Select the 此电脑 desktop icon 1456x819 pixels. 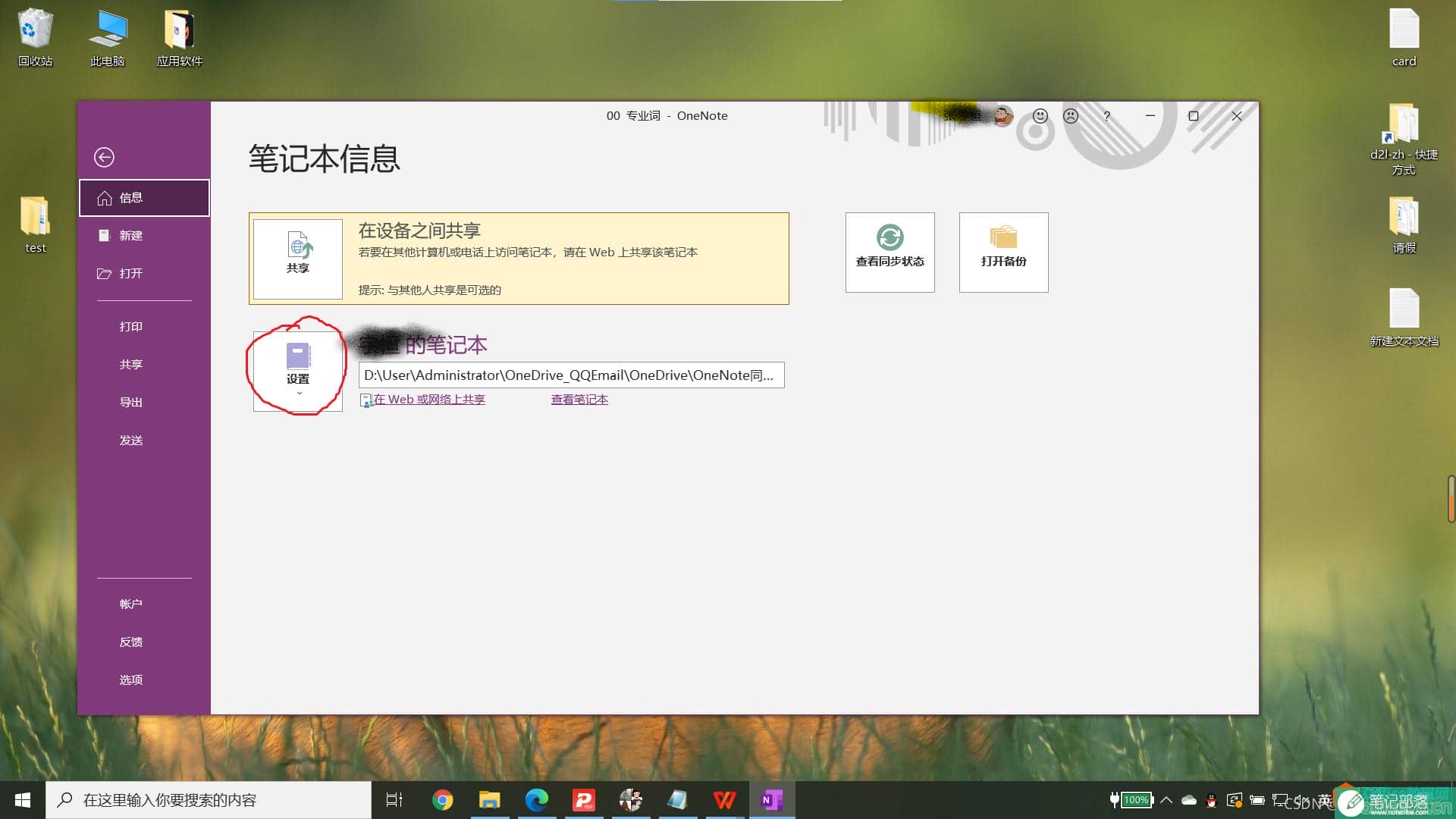click(x=108, y=37)
